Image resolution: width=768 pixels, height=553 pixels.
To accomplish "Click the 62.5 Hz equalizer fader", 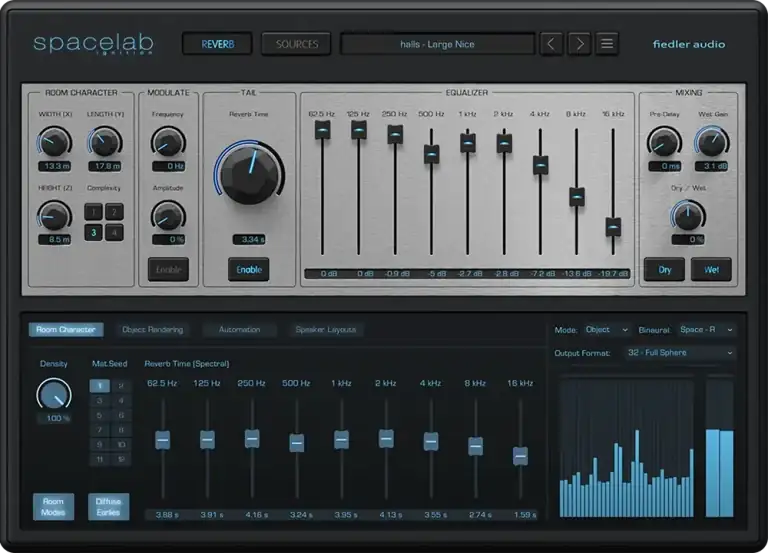I will pyautogui.click(x=322, y=130).
